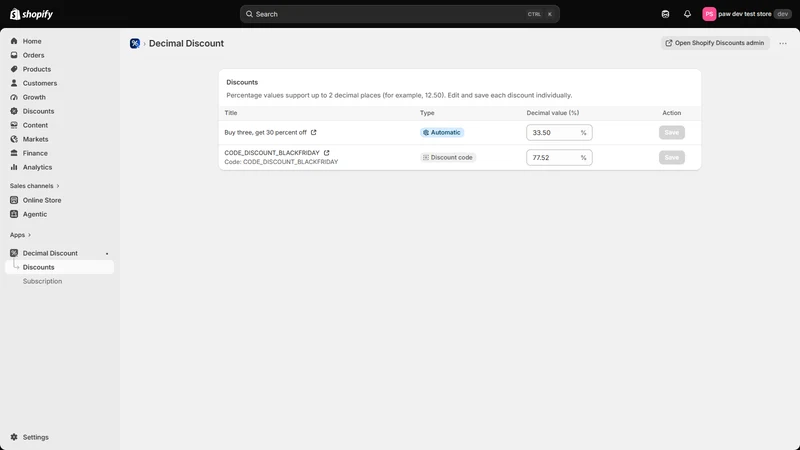The width and height of the screenshot is (800, 450).
Task: Click the Automatic type badge
Action: pyautogui.click(x=442, y=132)
